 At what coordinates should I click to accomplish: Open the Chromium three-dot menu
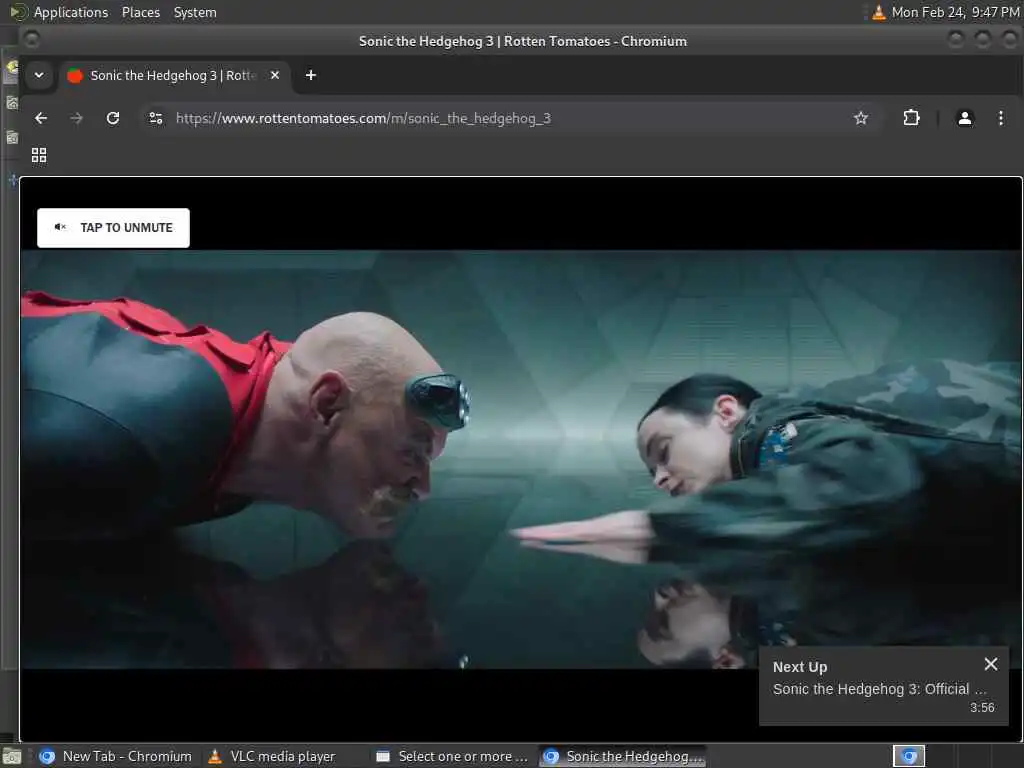[1000, 118]
